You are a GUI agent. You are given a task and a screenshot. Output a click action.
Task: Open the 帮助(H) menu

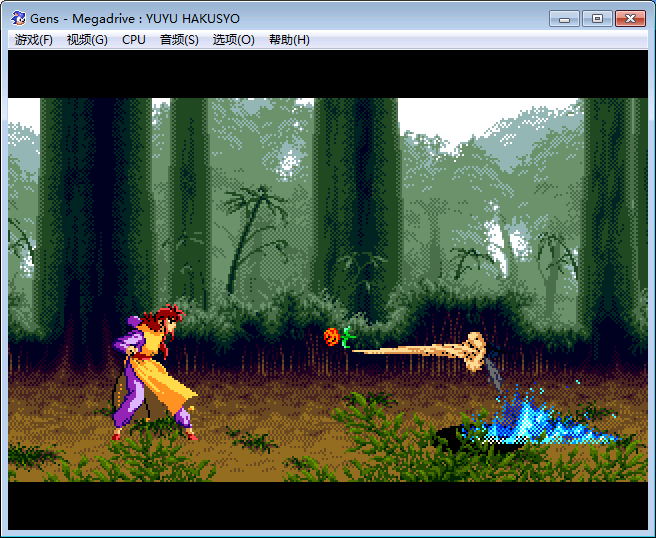click(x=289, y=40)
